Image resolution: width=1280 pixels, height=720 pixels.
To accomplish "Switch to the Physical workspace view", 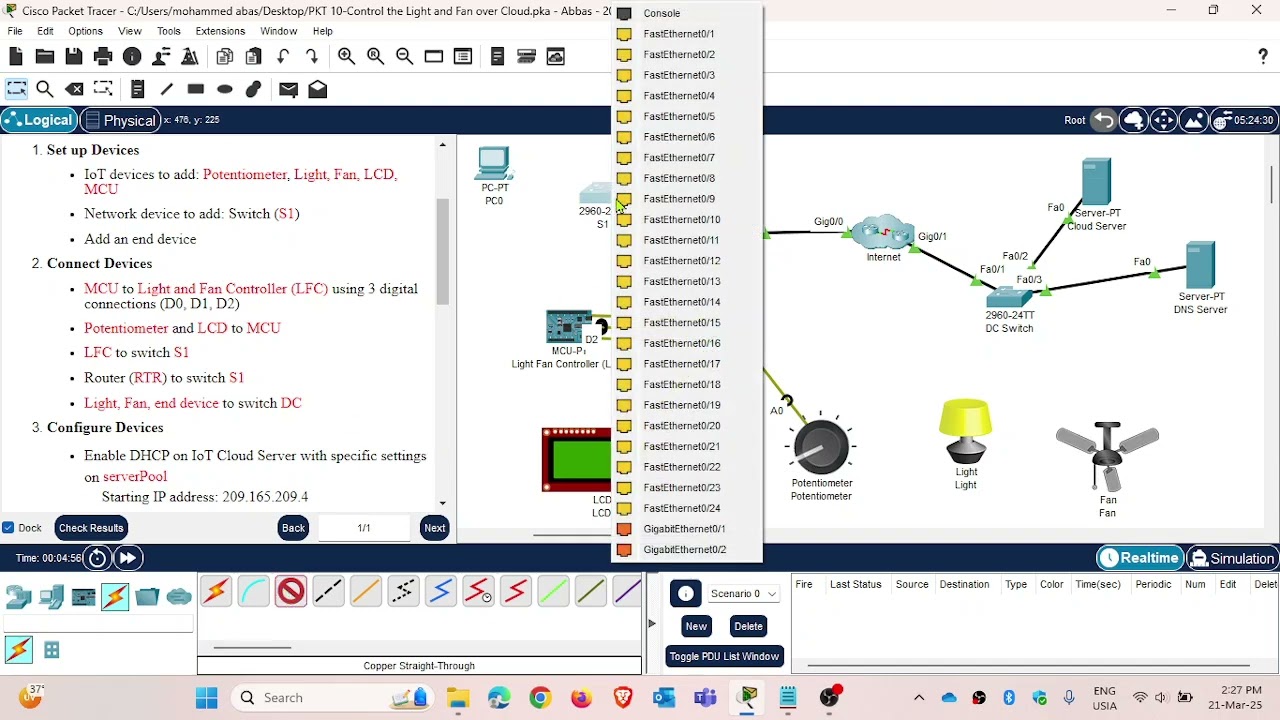I will click(120, 120).
